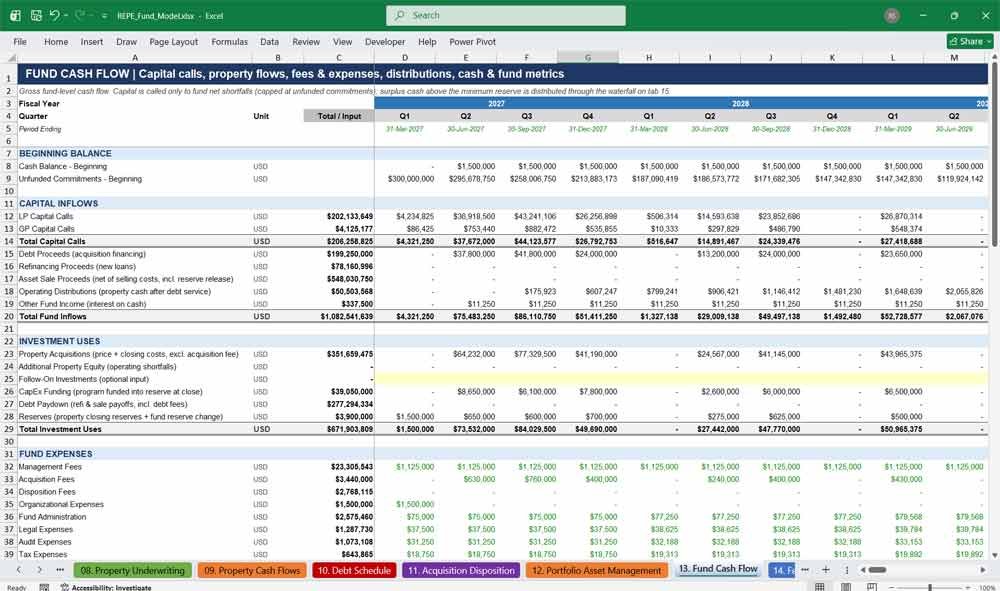The width and height of the screenshot is (1000, 591).
Task: Click the zoom out minus button
Action: [892, 587]
